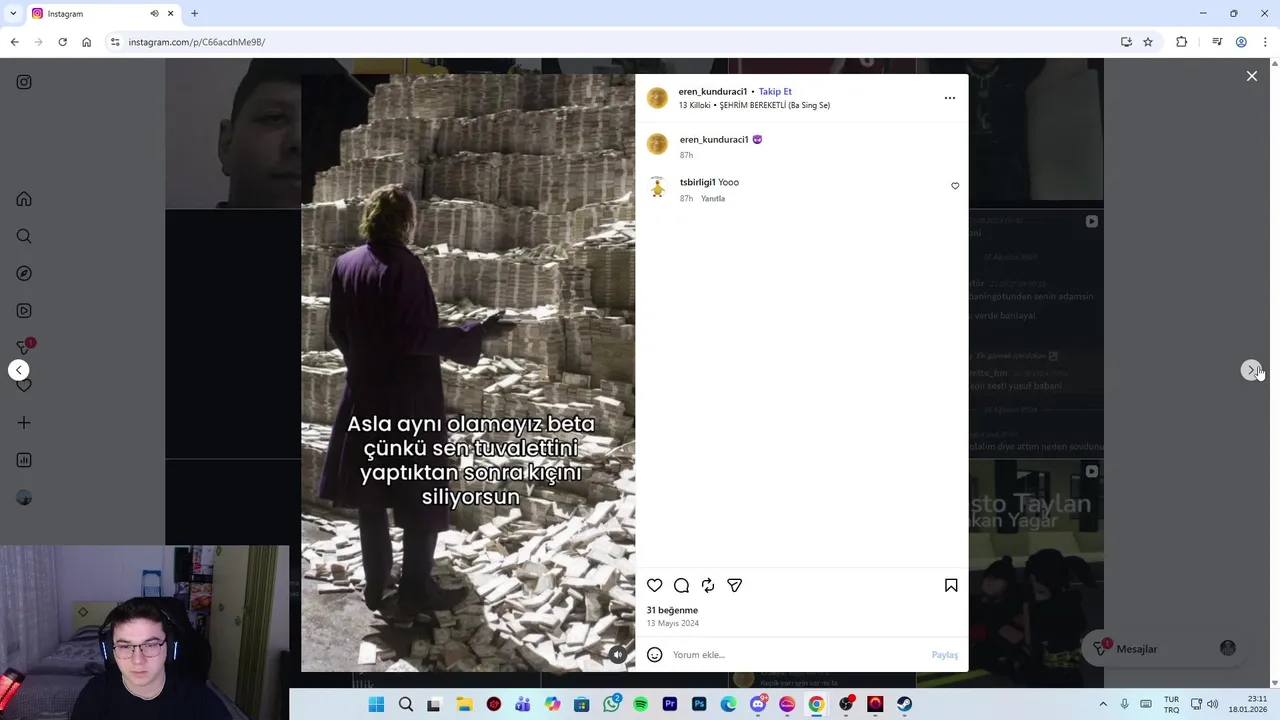Open Reels icon in Instagram sidebar
Screen dimensions: 1280x720
[x=24, y=311]
